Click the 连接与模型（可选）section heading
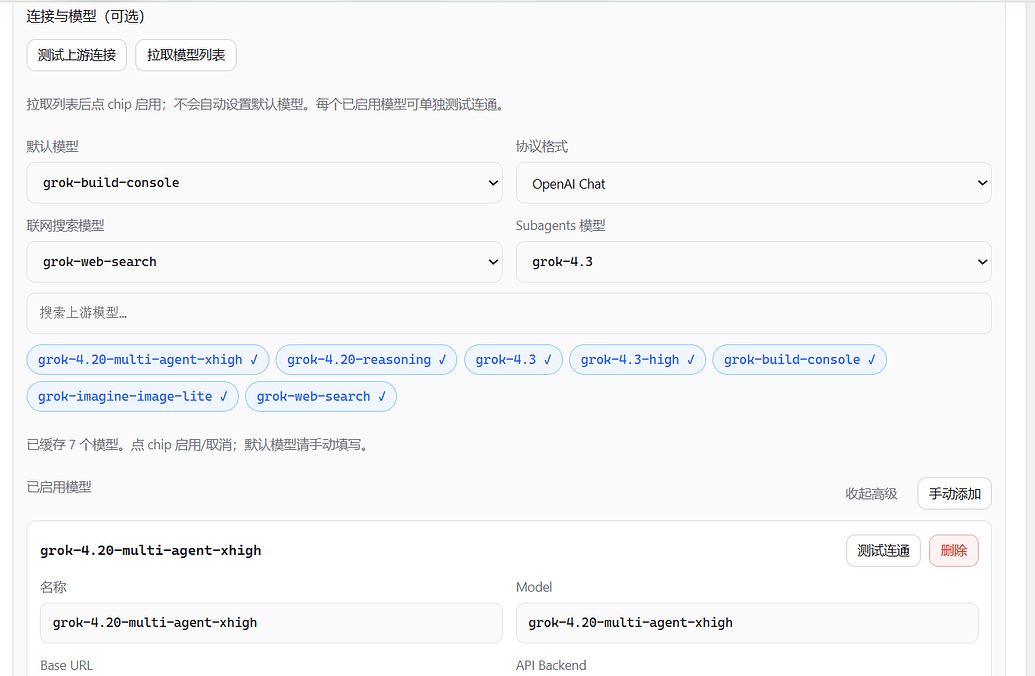Image resolution: width=1035 pixels, height=676 pixels. pos(86,17)
